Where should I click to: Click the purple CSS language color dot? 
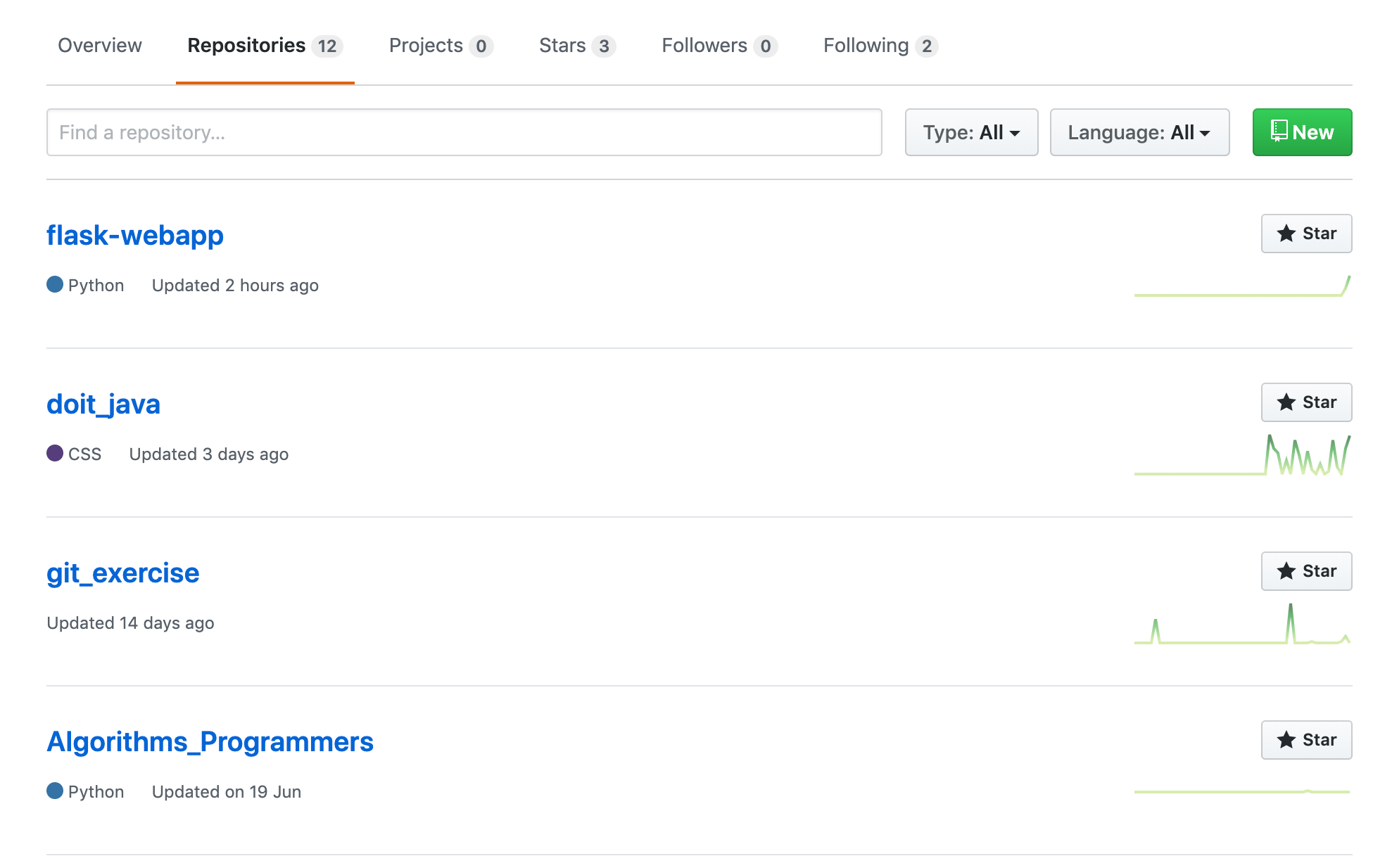[x=55, y=453]
